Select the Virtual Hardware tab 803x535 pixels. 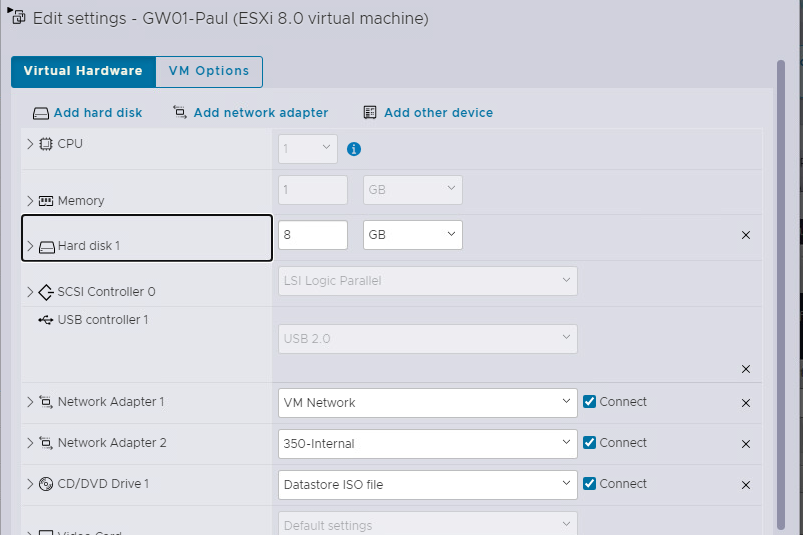point(83,71)
